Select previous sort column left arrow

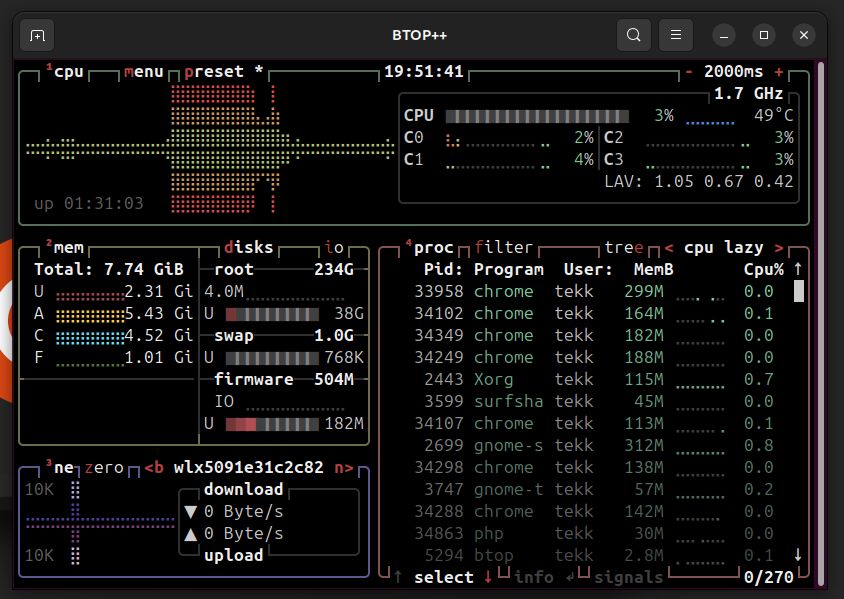click(x=669, y=248)
